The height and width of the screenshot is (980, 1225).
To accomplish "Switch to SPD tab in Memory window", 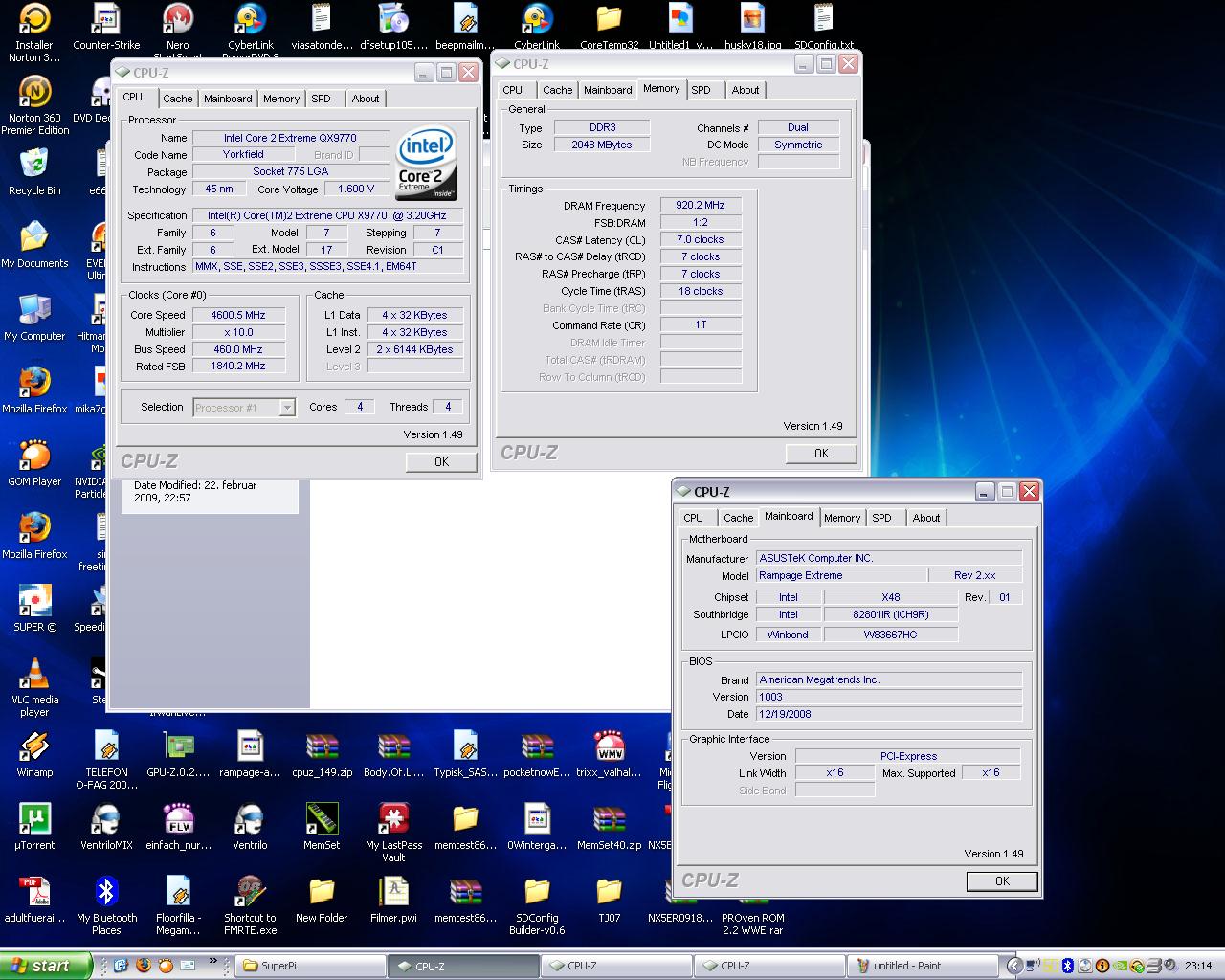I will point(702,90).
